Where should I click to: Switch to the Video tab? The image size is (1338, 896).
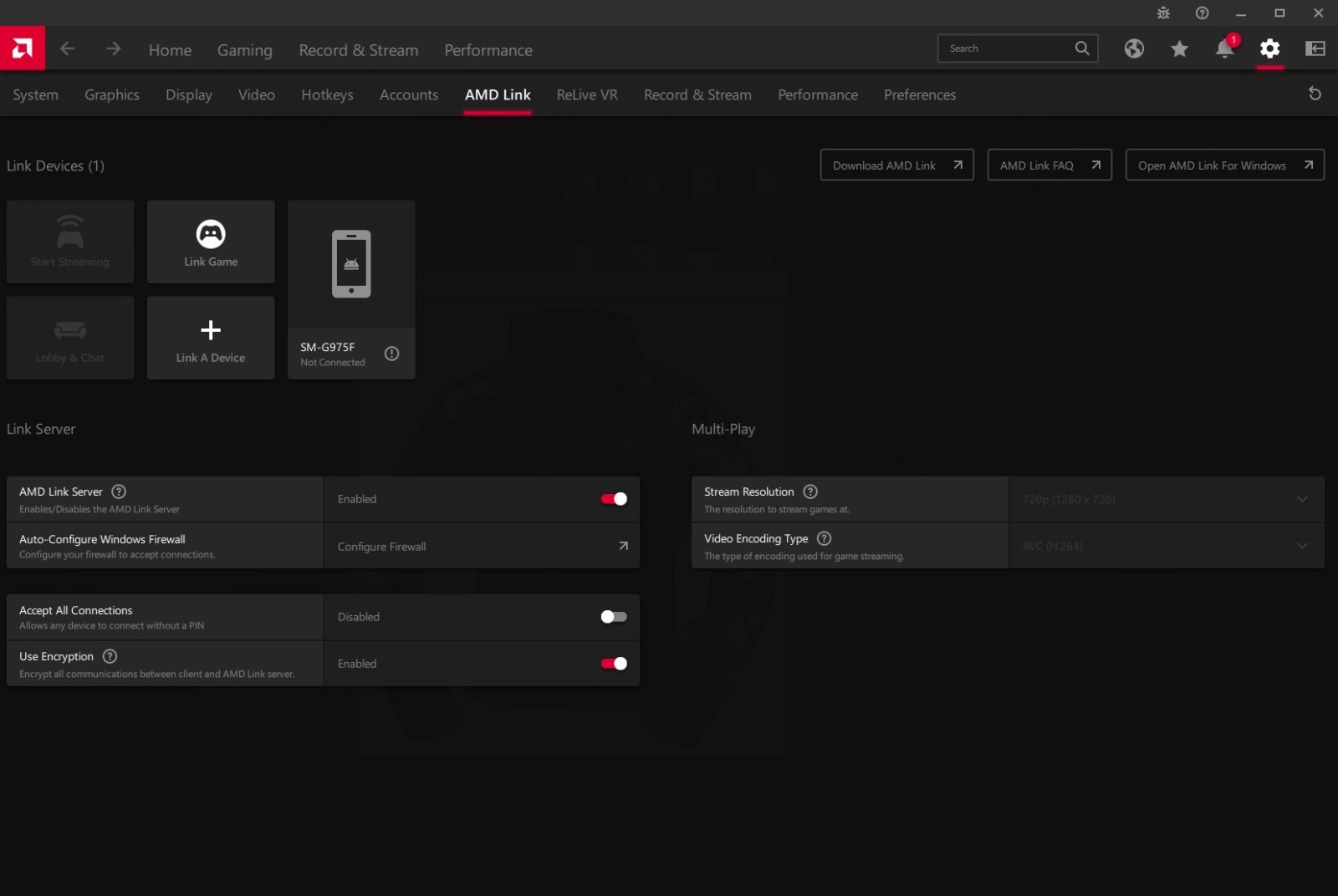pos(257,94)
